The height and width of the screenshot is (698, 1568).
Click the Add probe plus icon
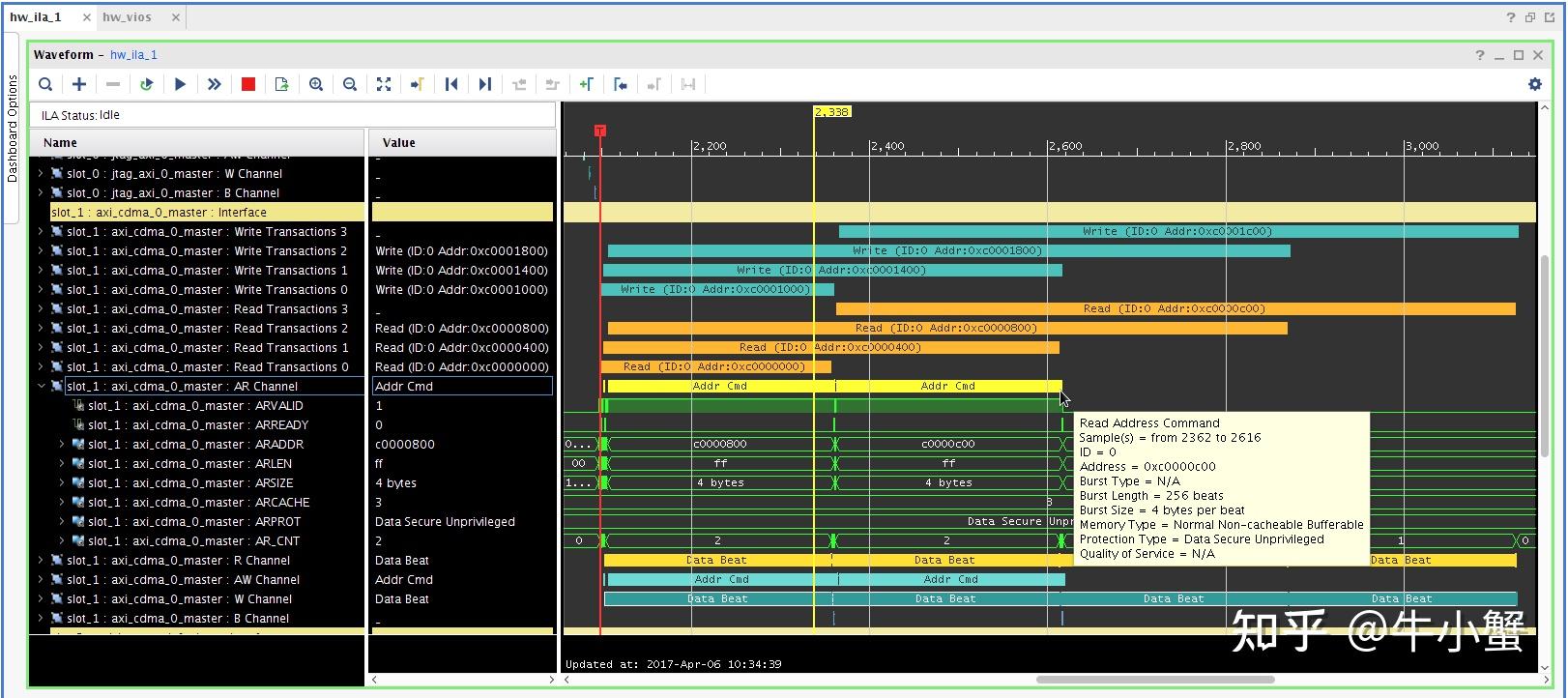point(79,85)
